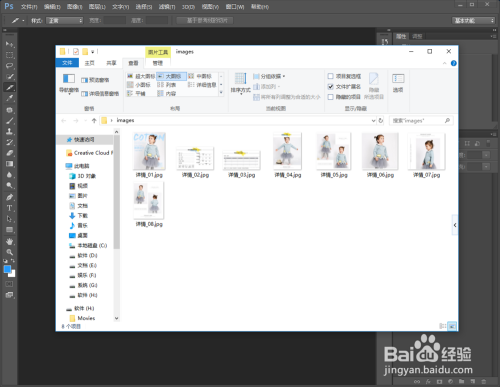Open Local Disk (C:) in navigation pane
The height and width of the screenshot is (387, 500).
88,245
